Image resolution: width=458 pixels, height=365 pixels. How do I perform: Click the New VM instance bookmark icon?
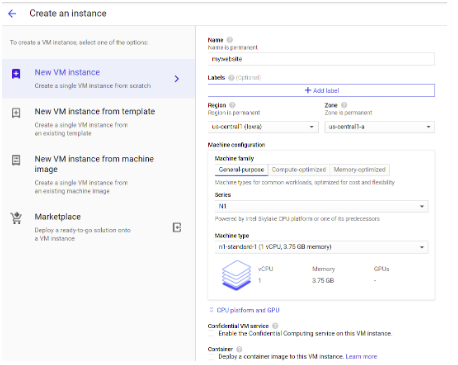point(16,74)
